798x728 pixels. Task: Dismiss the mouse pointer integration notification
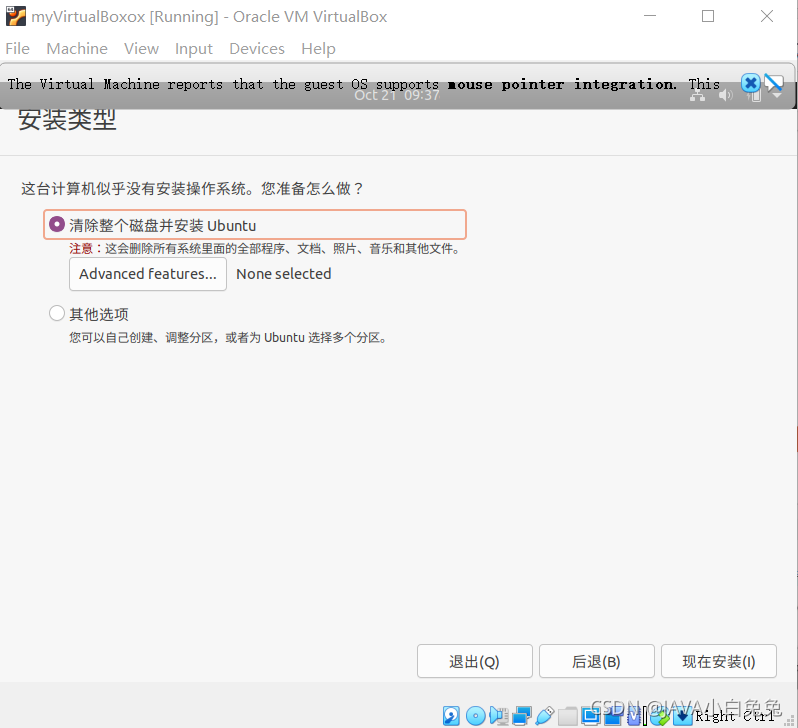tap(750, 83)
